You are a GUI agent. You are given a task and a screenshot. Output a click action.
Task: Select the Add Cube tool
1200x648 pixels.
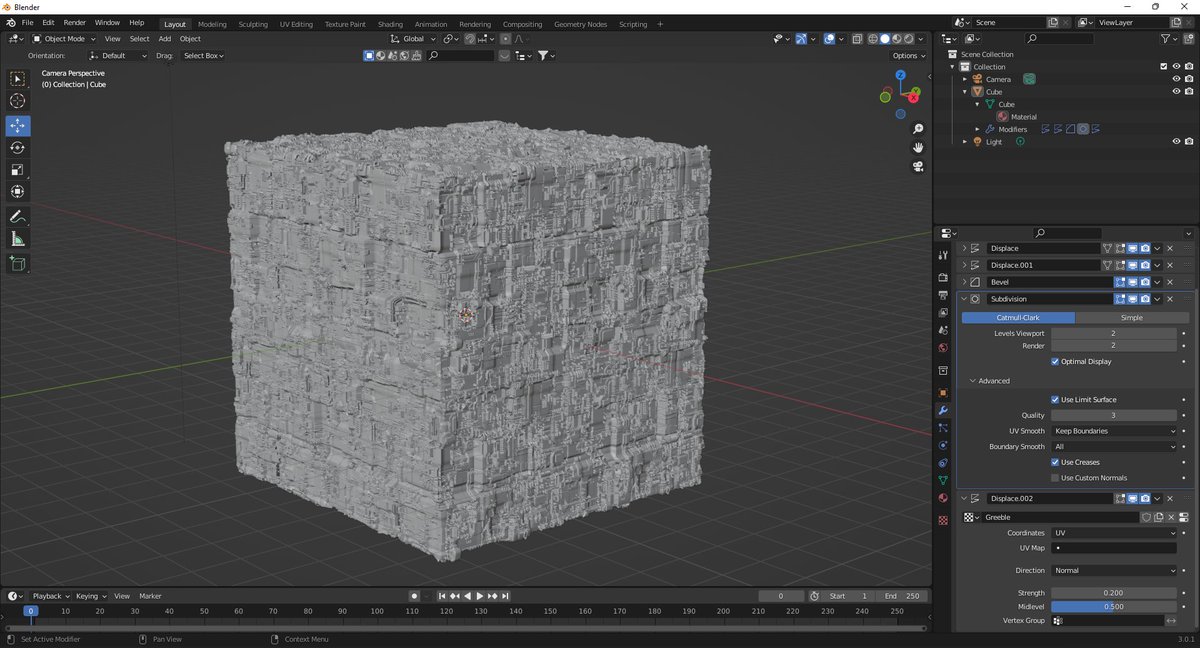[x=18, y=264]
